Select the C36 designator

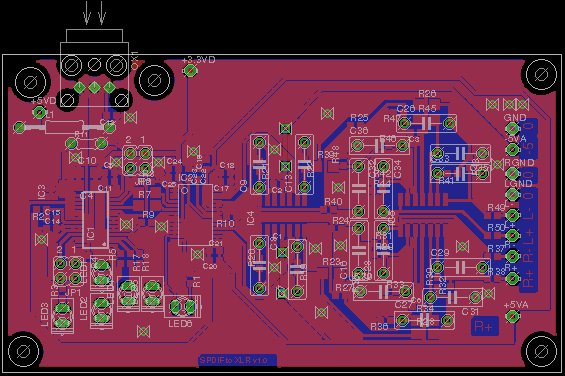click(x=359, y=131)
